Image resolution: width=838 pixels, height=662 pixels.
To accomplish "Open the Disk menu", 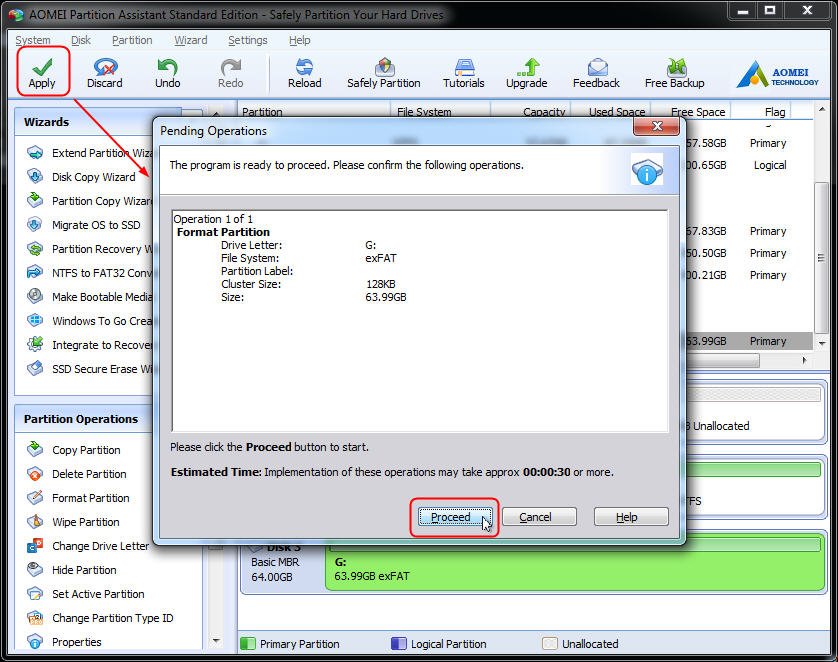I will pyautogui.click(x=81, y=40).
